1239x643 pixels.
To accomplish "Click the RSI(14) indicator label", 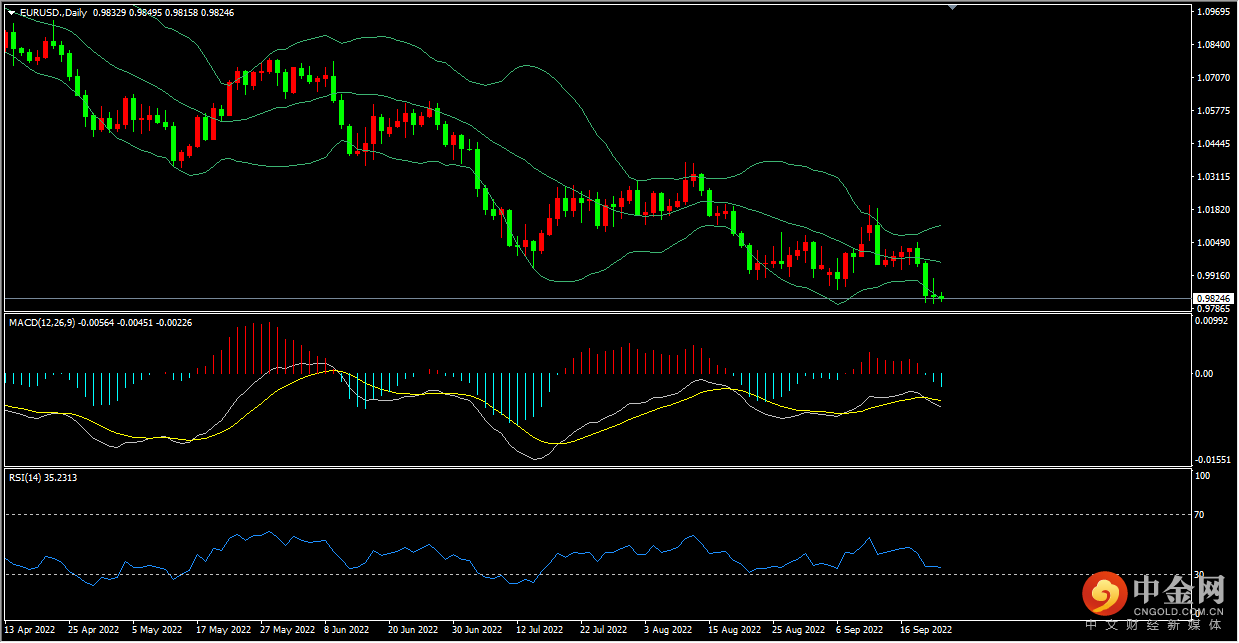I will pyautogui.click(x=25, y=477).
